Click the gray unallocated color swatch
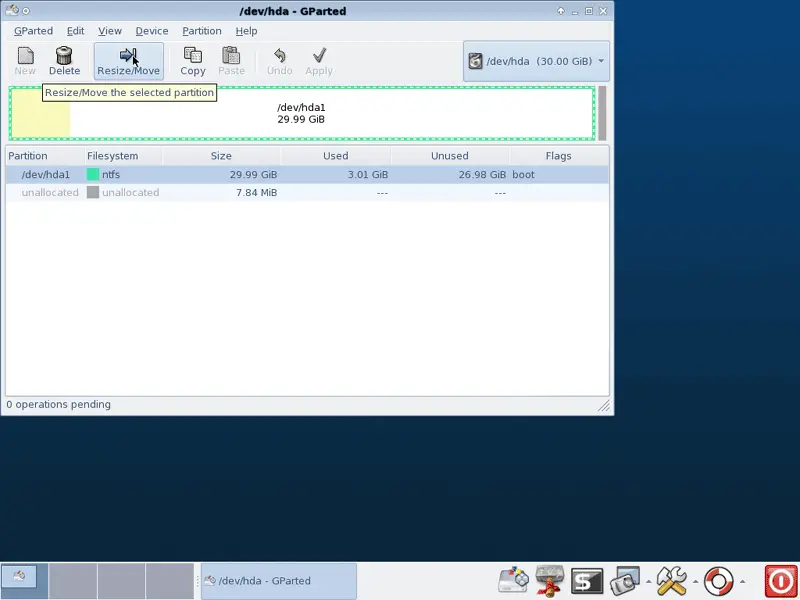 click(93, 192)
